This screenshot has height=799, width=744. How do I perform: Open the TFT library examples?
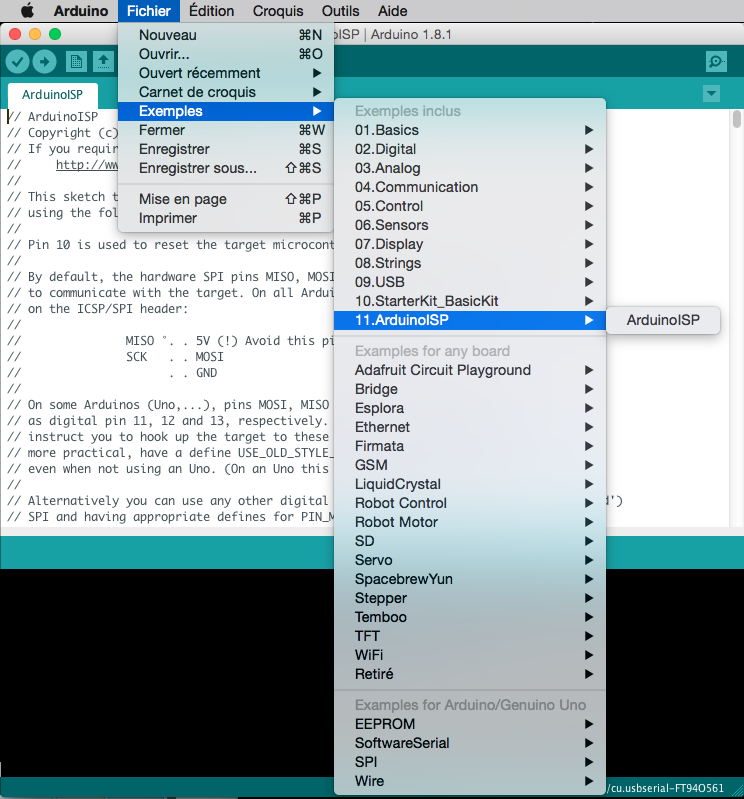click(470, 636)
